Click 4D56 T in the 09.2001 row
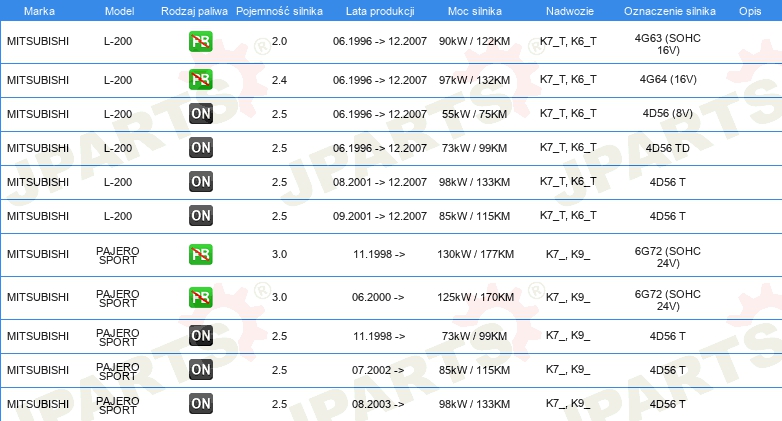Viewport: 782px width, 421px height. [667, 216]
